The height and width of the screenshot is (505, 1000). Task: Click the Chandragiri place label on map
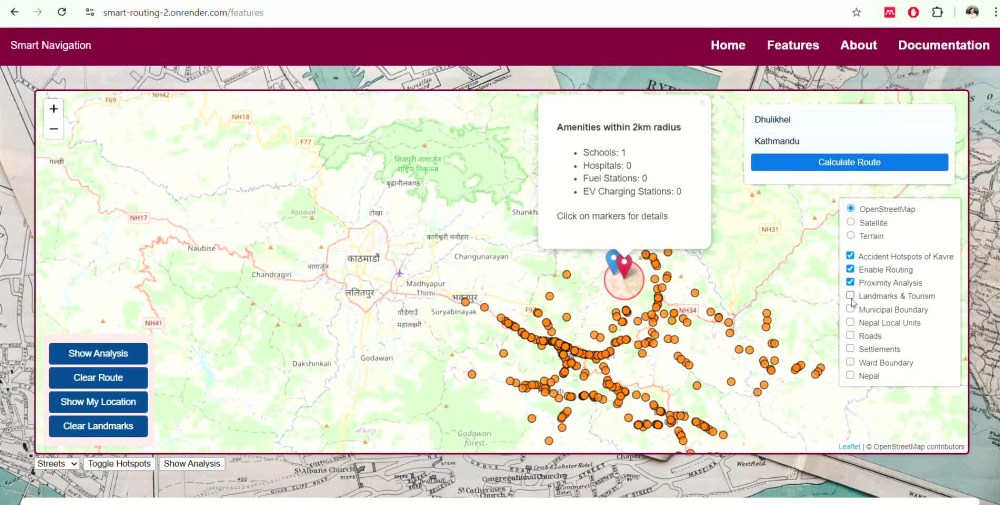tap(271, 274)
